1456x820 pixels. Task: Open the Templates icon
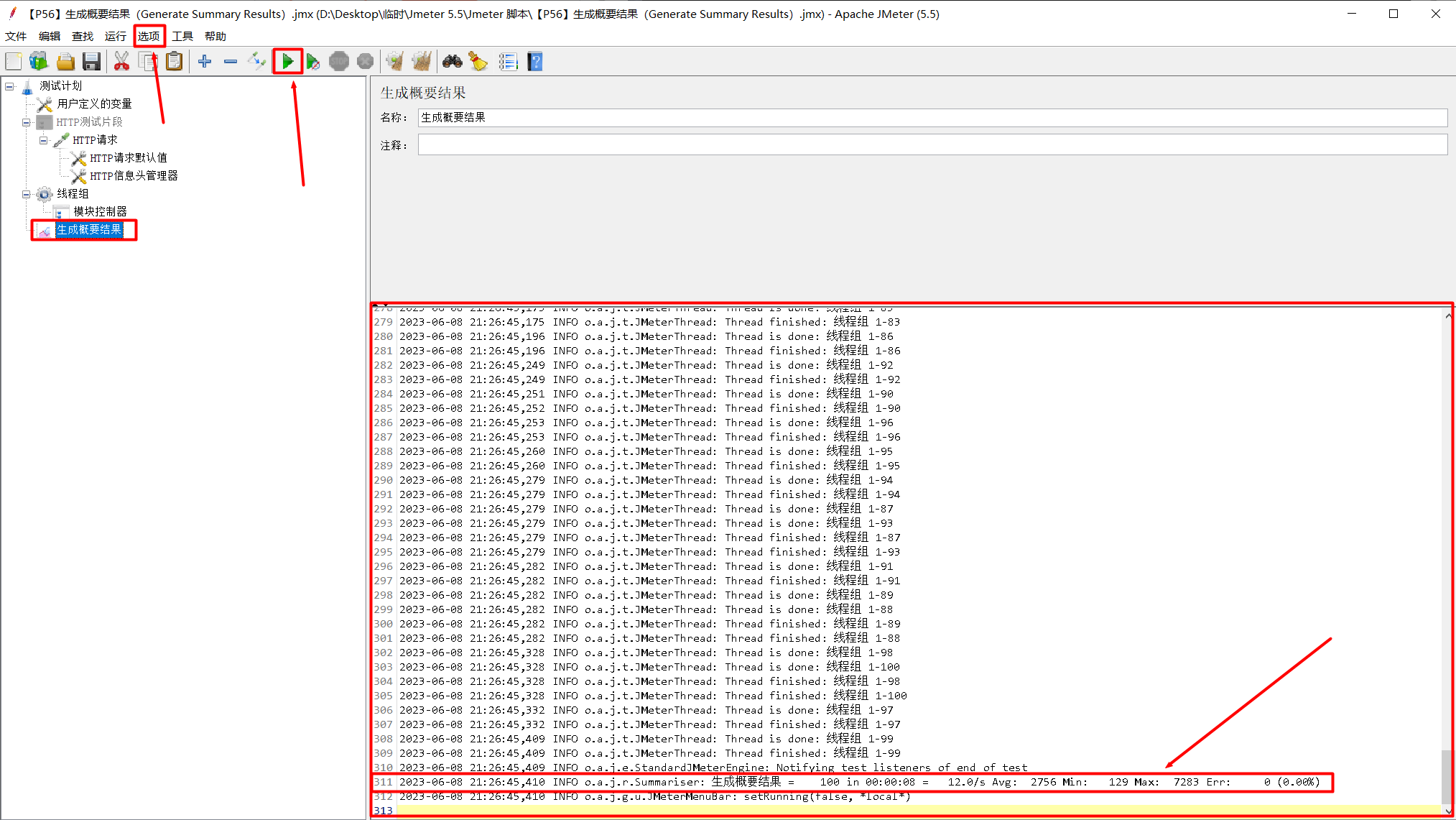pyautogui.click(x=39, y=62)
